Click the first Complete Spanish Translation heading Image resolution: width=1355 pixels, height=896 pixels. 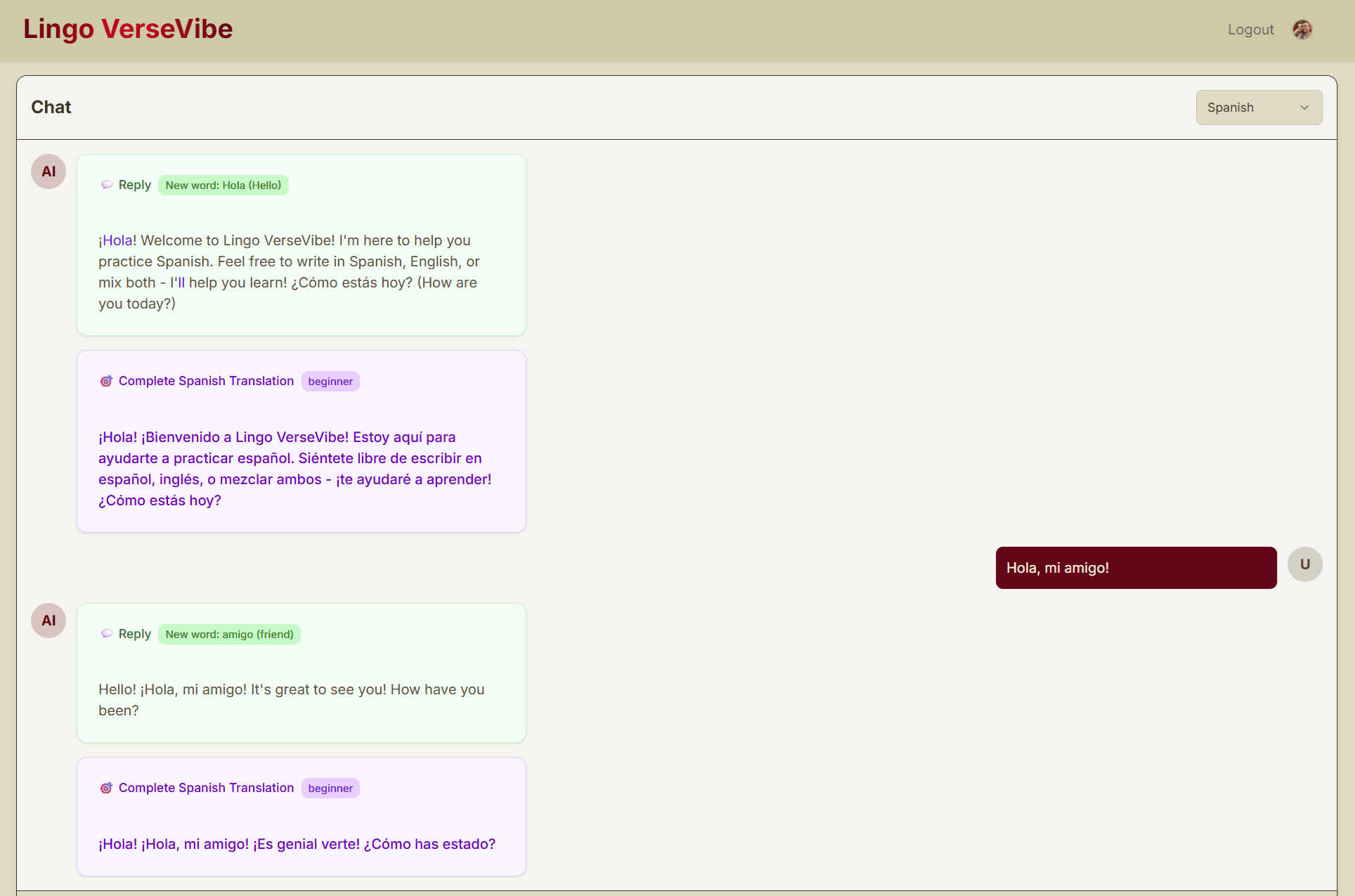click(x=206, y=381)
